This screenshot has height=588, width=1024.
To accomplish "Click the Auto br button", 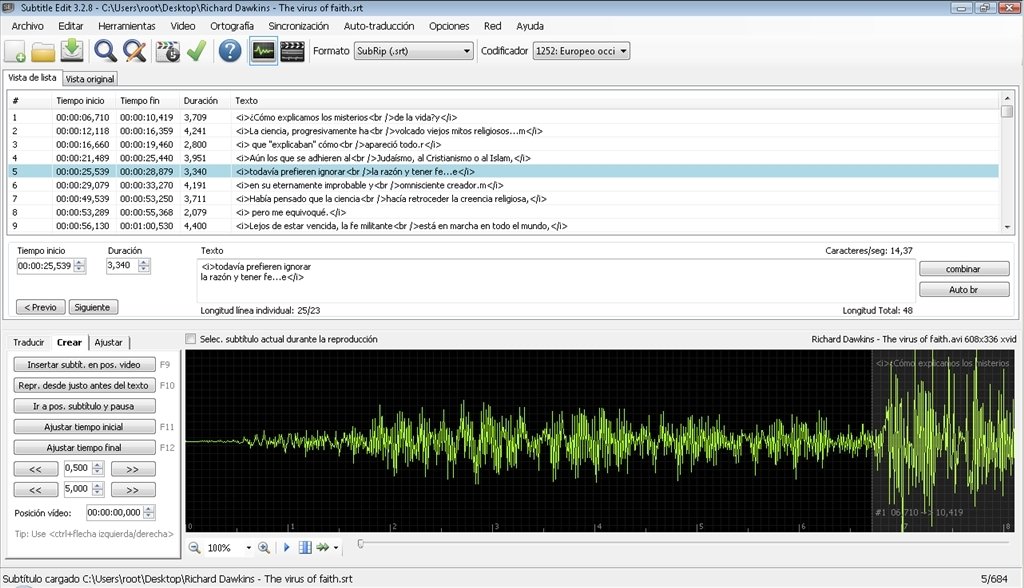I will point(964,289).
